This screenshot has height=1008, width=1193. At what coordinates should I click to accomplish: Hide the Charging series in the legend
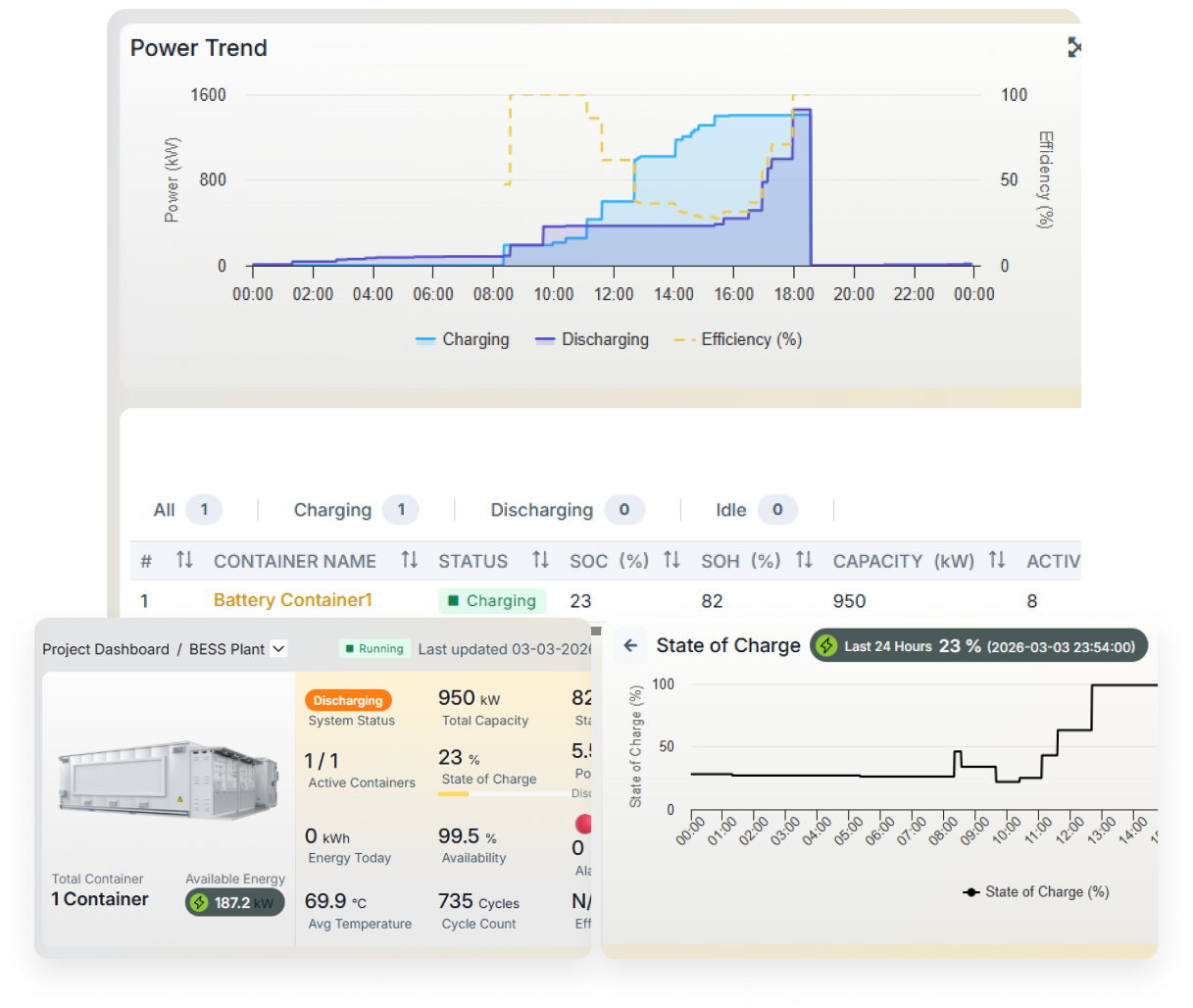click(x=462, y=338)
